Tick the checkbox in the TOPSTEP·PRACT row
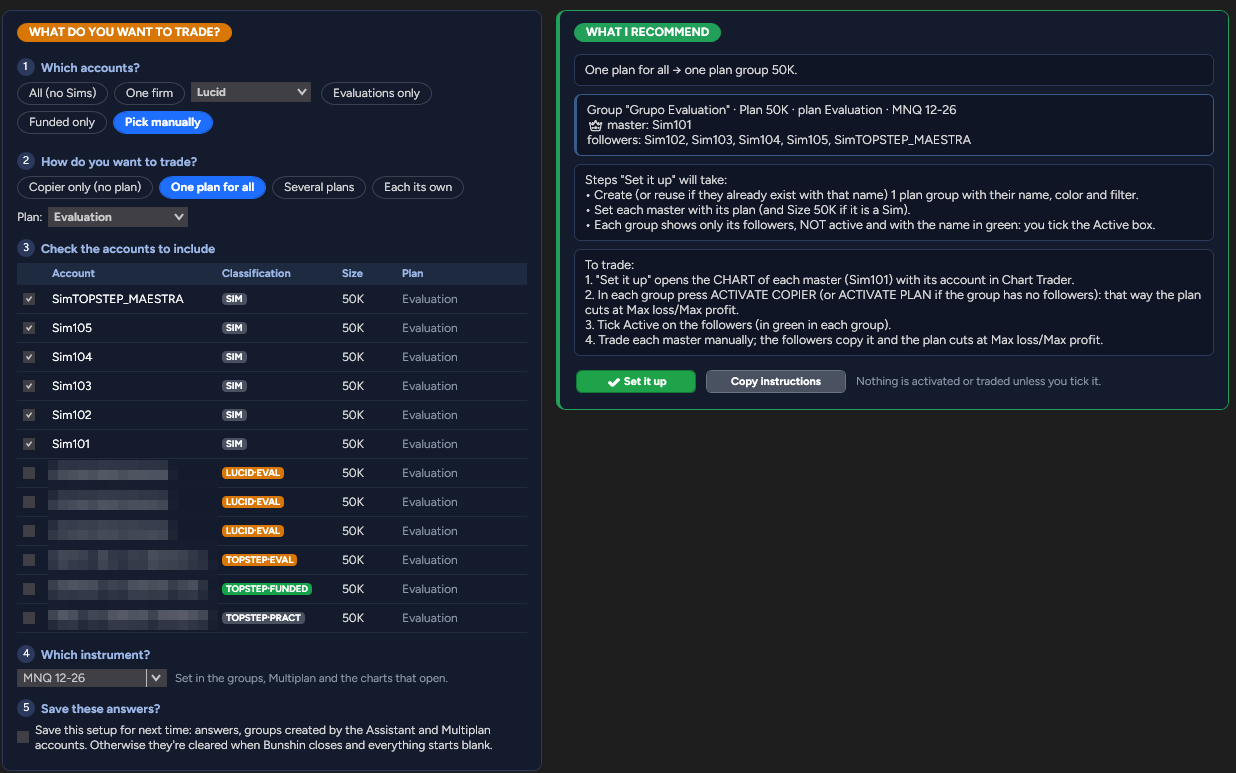 [29, 618]
